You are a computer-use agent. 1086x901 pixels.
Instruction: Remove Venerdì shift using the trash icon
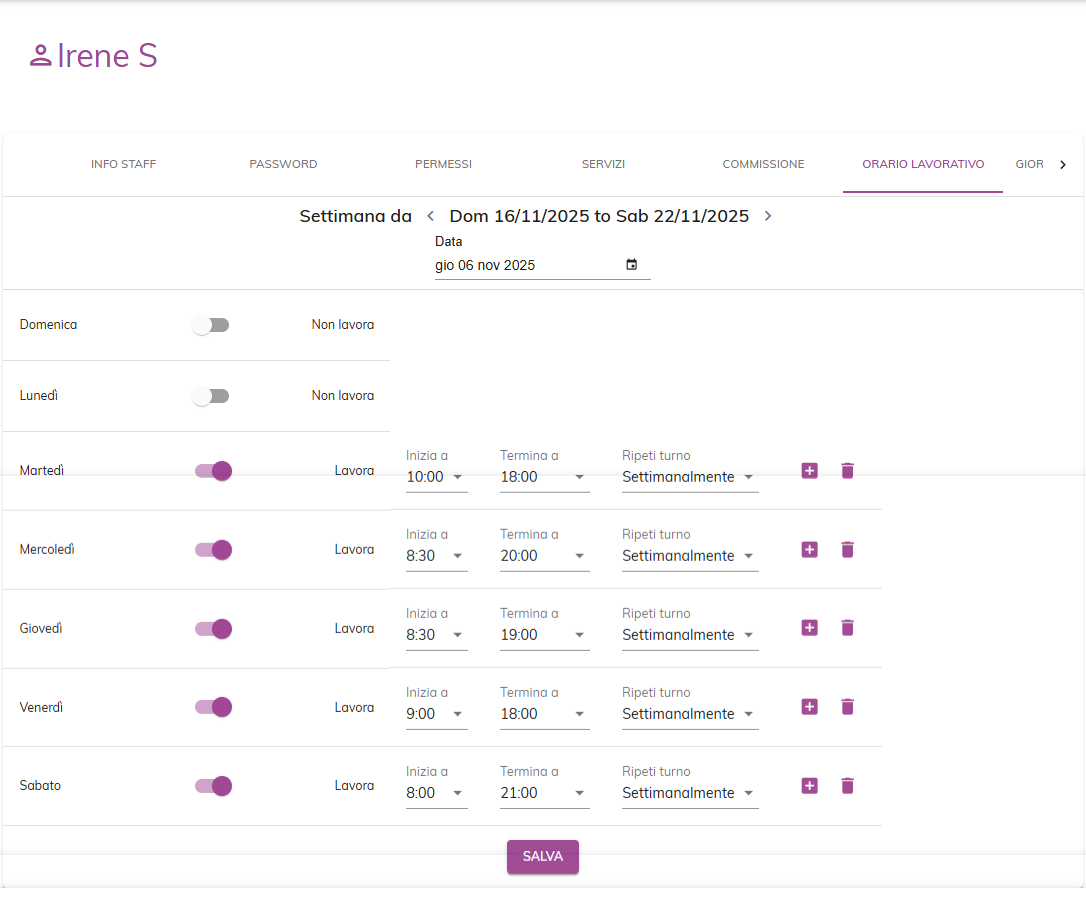click(847, 707)
